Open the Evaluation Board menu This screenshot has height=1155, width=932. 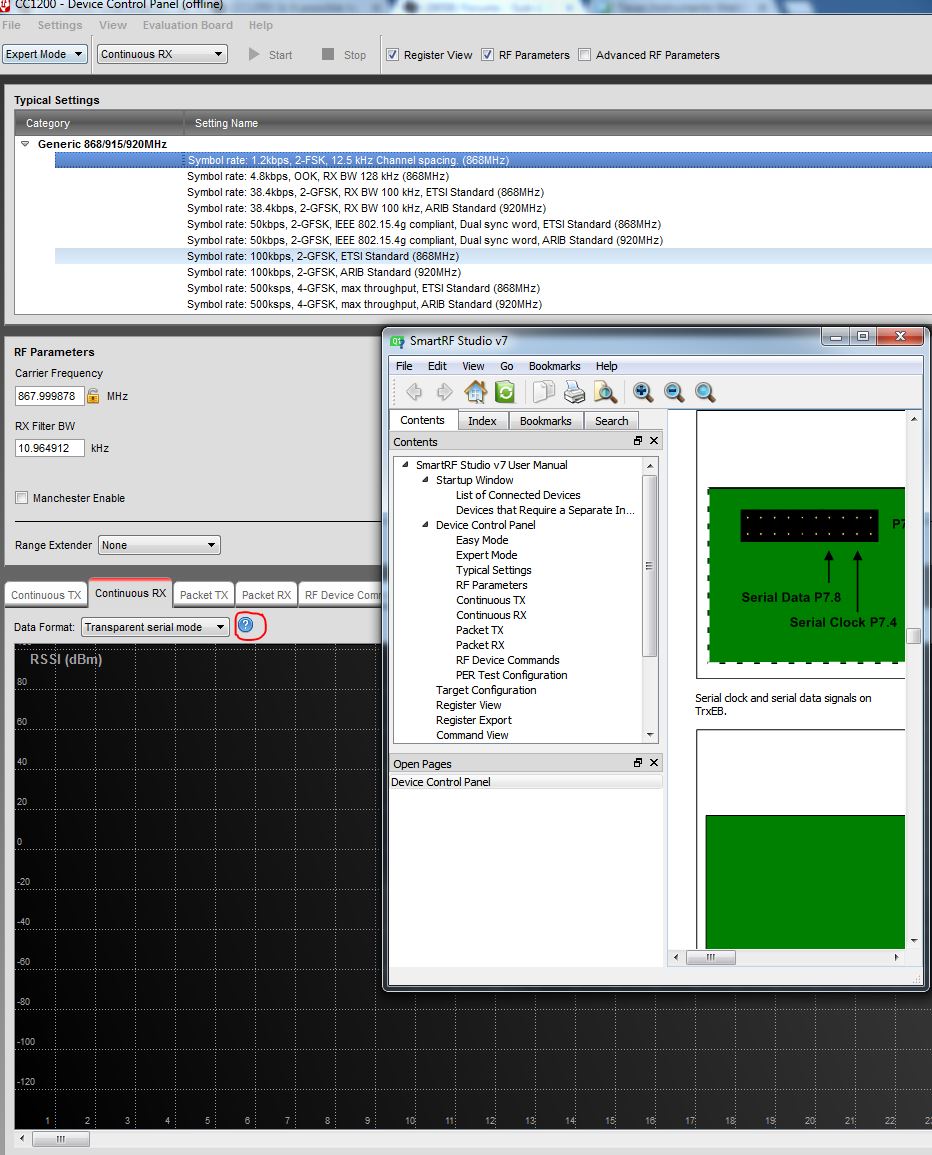pyautogui.click(x=187, y=25)
